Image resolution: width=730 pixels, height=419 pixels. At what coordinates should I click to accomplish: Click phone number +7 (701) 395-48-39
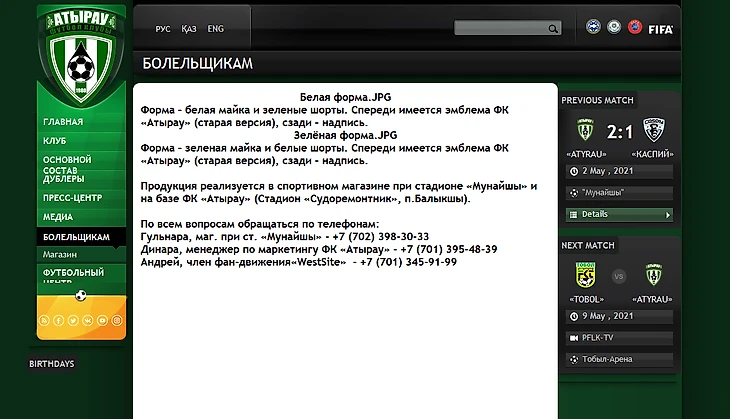point(449,249)
